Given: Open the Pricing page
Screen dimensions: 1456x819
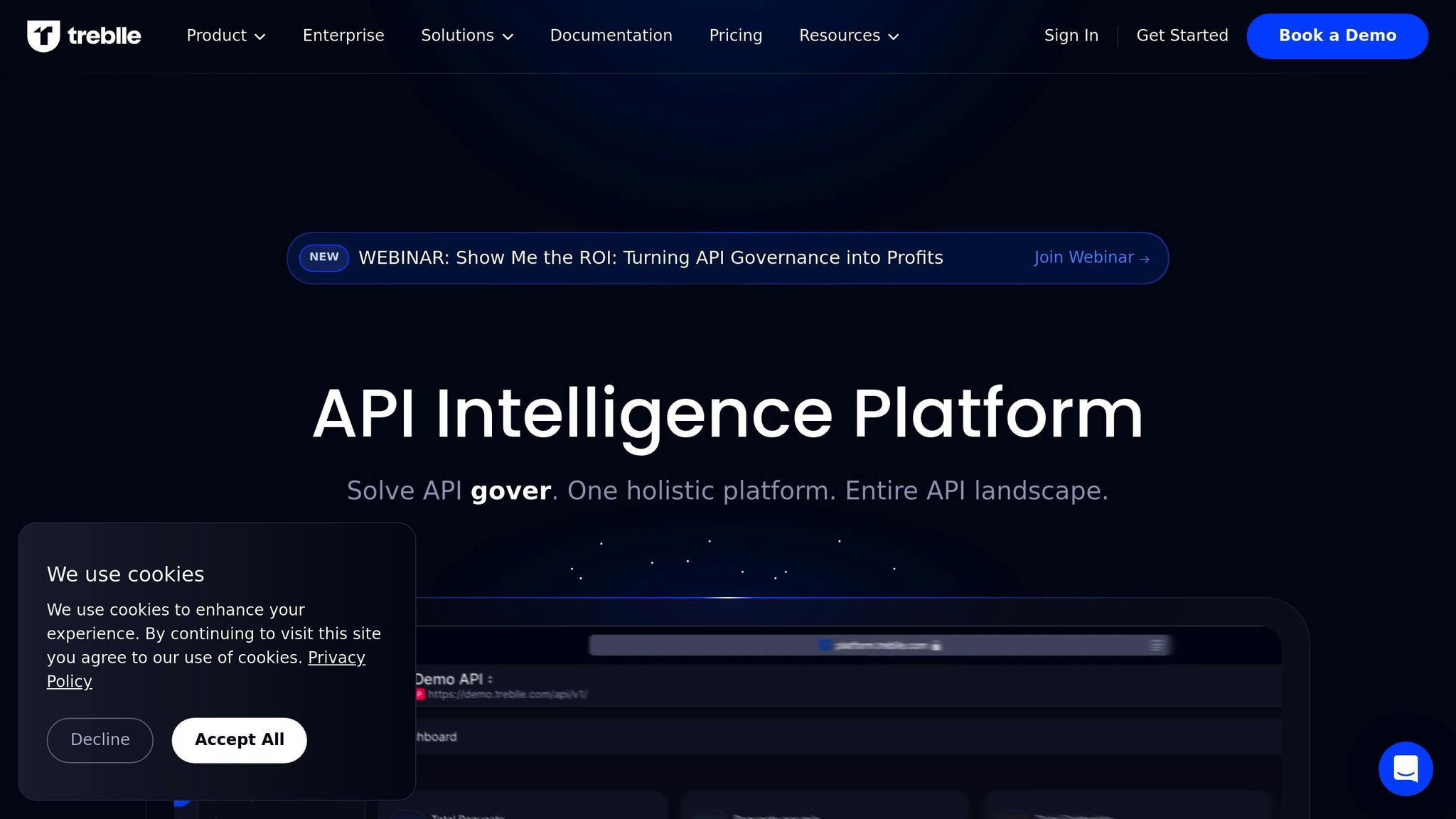Looking at the screenshot, I should click(x=735, y=36).
